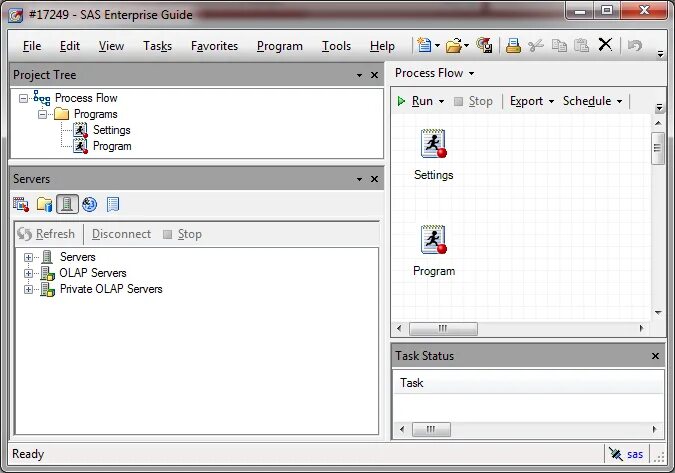Click the Print toolbar icon

513,45
